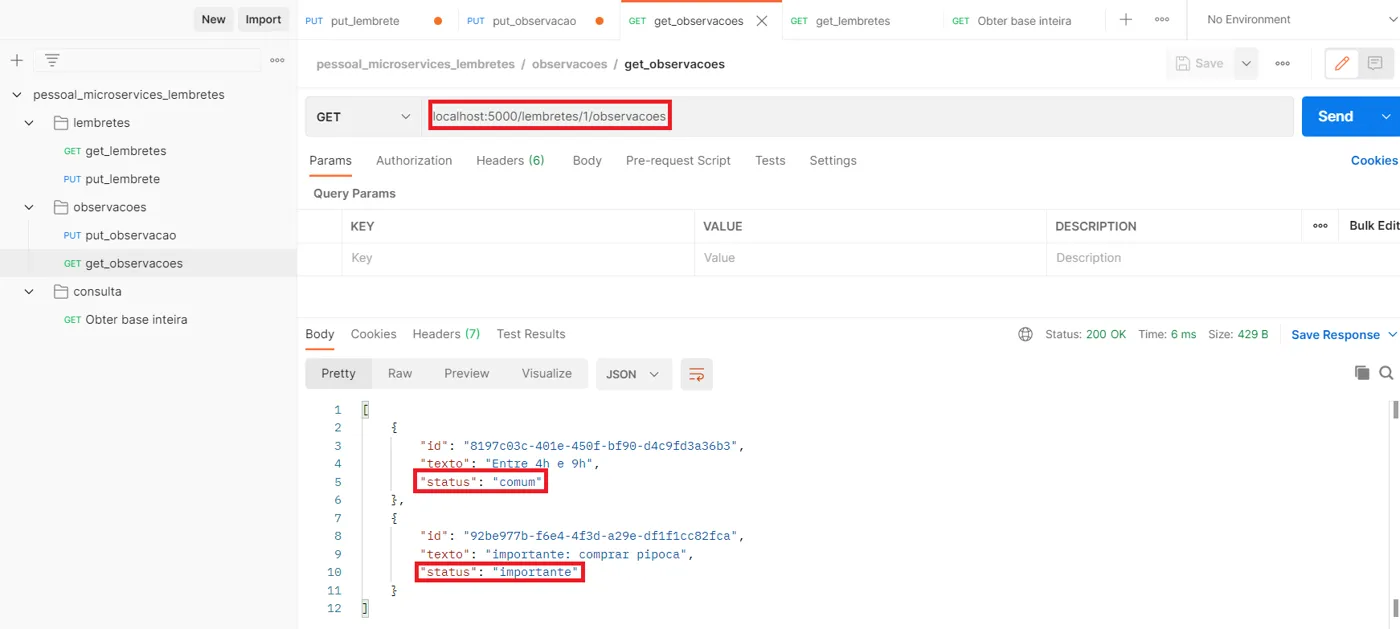Collapse the lembretes folder chevron
1400x629 pixels.
coord(31,123)
